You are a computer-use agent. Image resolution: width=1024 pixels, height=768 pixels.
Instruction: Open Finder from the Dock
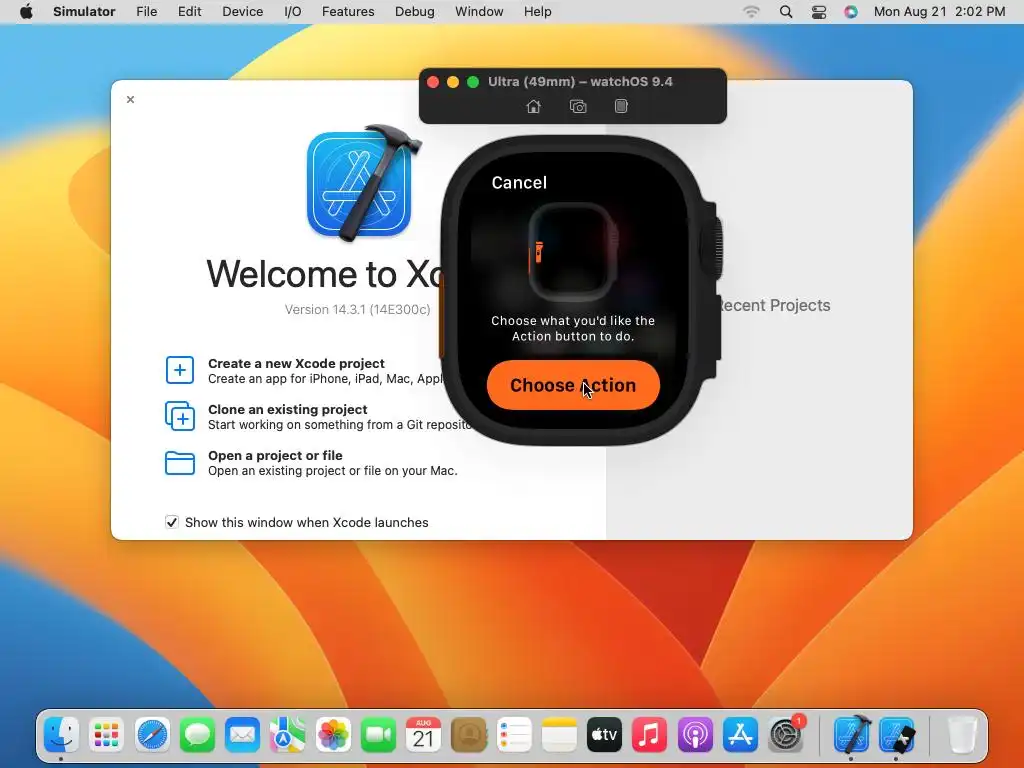(x=61, y=735)
